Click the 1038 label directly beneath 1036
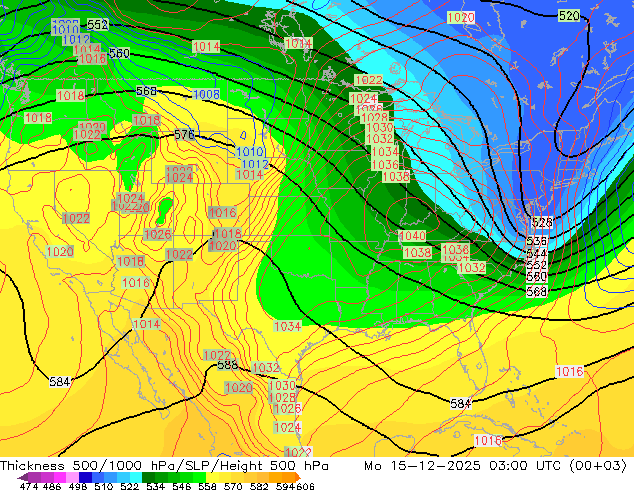Image resolution: width=634 pixels, height=490 pixels. click(x=396, y=176)
